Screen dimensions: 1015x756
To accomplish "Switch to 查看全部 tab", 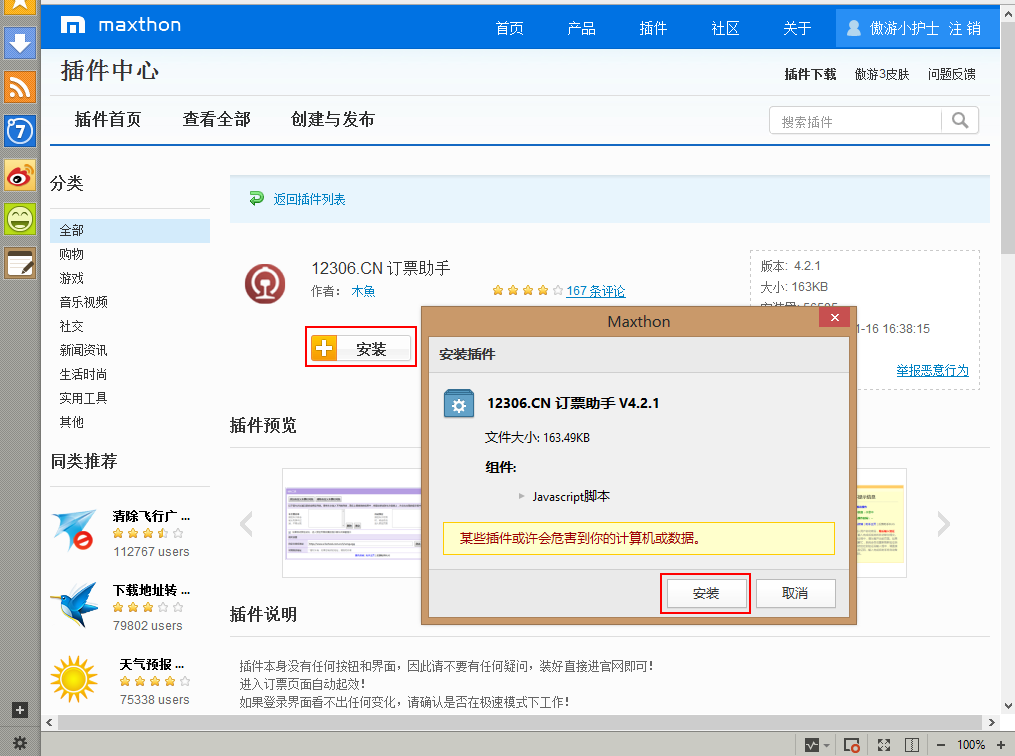I will (216, 119).
